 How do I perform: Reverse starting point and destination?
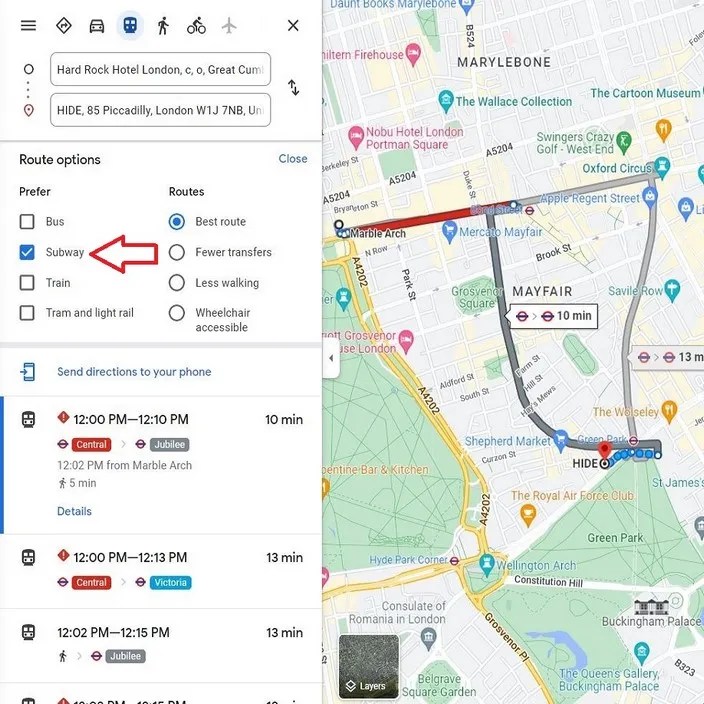pyautogui.click(x=293, y=88)
